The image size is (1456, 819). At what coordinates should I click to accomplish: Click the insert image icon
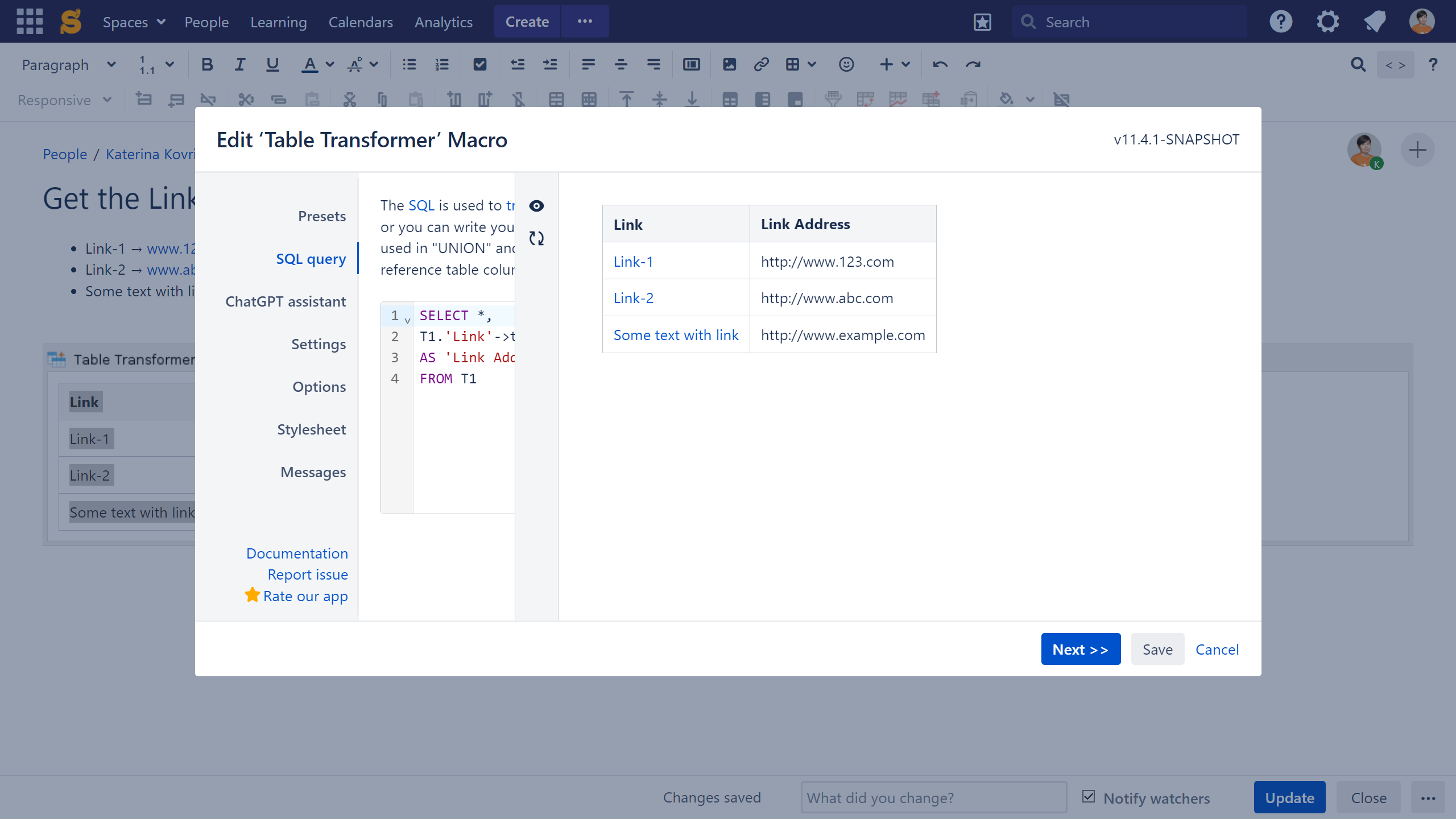729,65
